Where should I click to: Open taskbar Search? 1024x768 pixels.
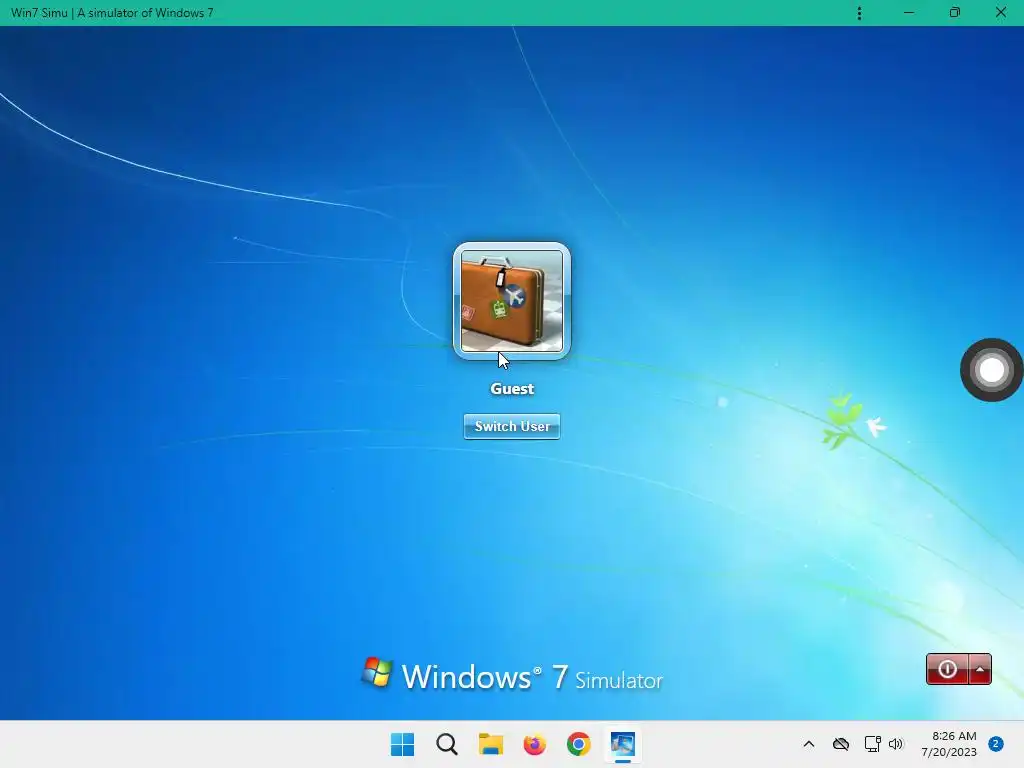tap(447, 744)
